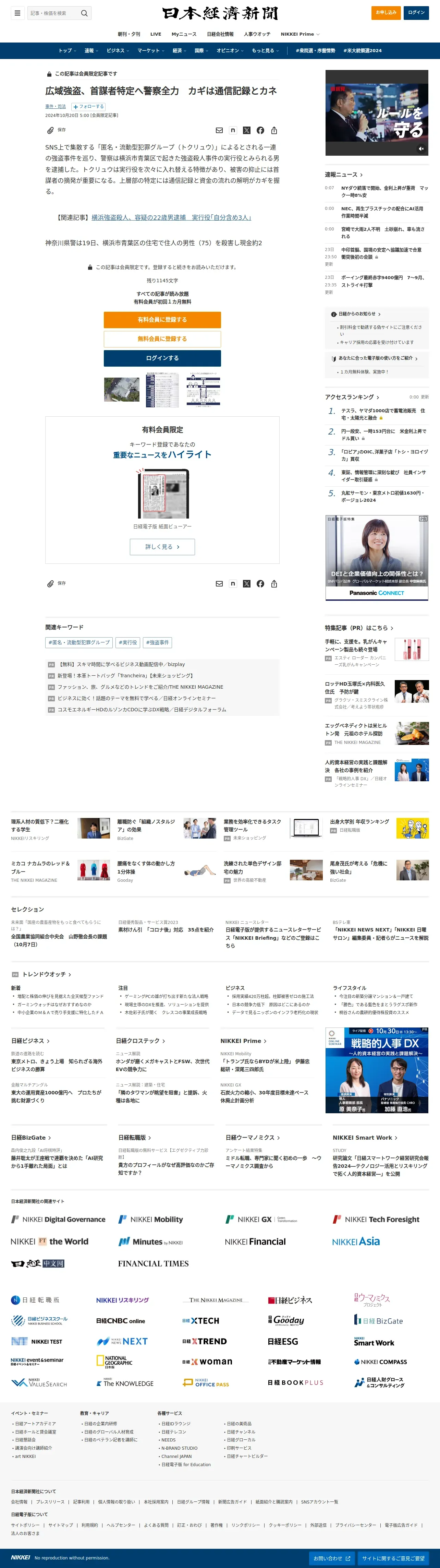Image resolution: width=440 pixels, height=1568 pixels.
Task: Expand the オピニオン navigation dropdown
Action: [x=230, y=50]
